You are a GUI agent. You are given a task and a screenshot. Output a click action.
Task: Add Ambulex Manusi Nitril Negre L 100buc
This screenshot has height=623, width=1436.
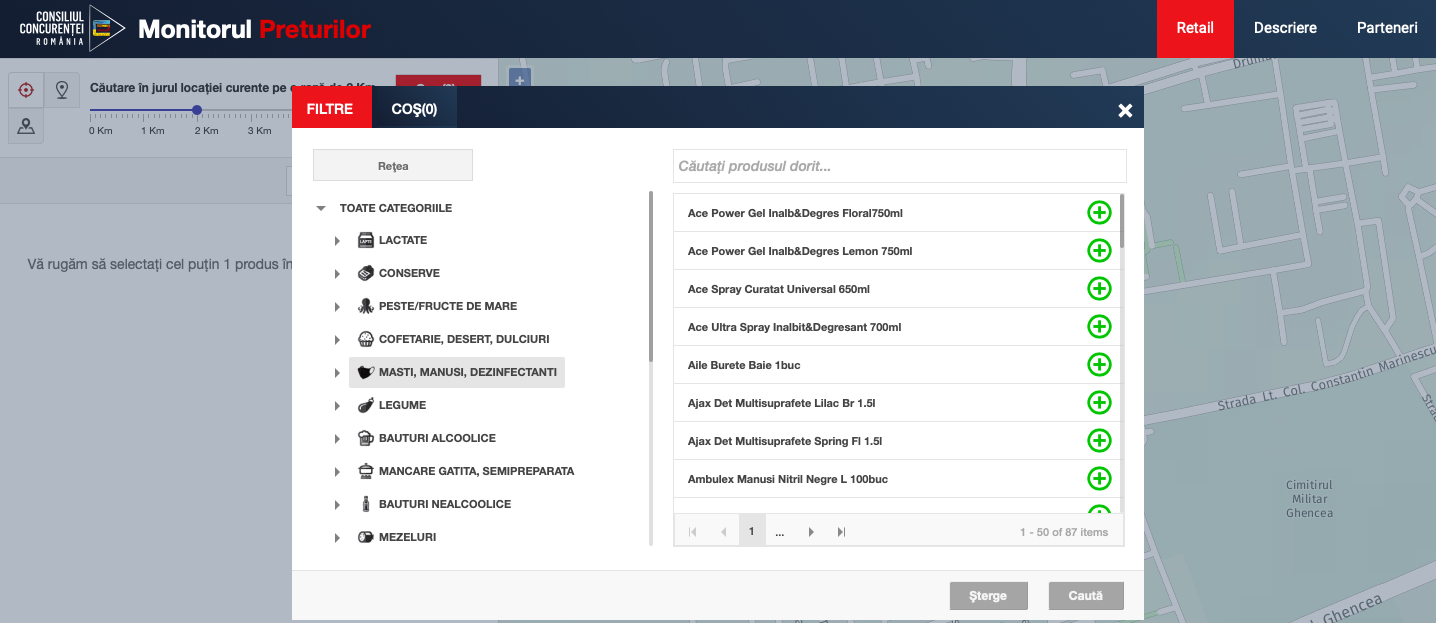[x=1099, y=479]
